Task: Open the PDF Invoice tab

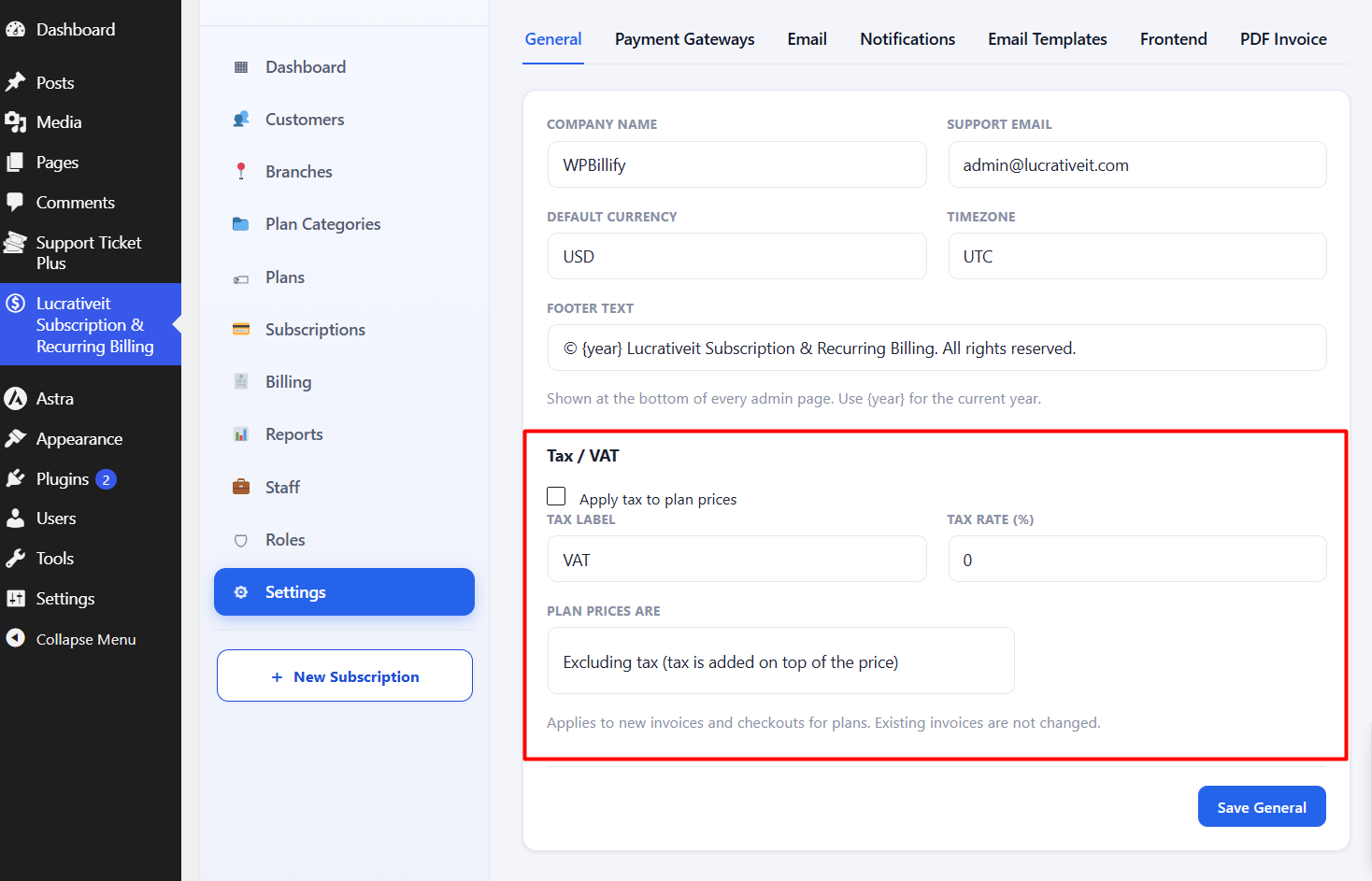Action: 1283,39
